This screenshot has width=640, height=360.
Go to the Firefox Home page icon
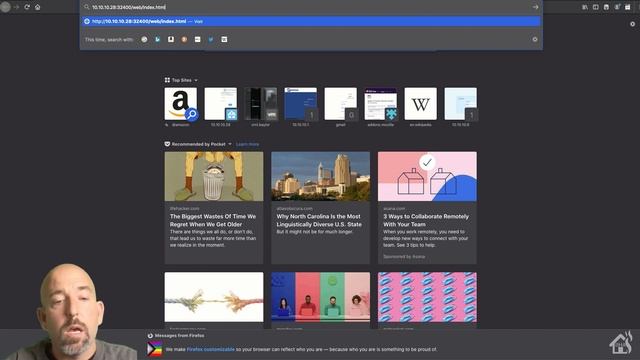pyautogui.click(x=38, y=7)
